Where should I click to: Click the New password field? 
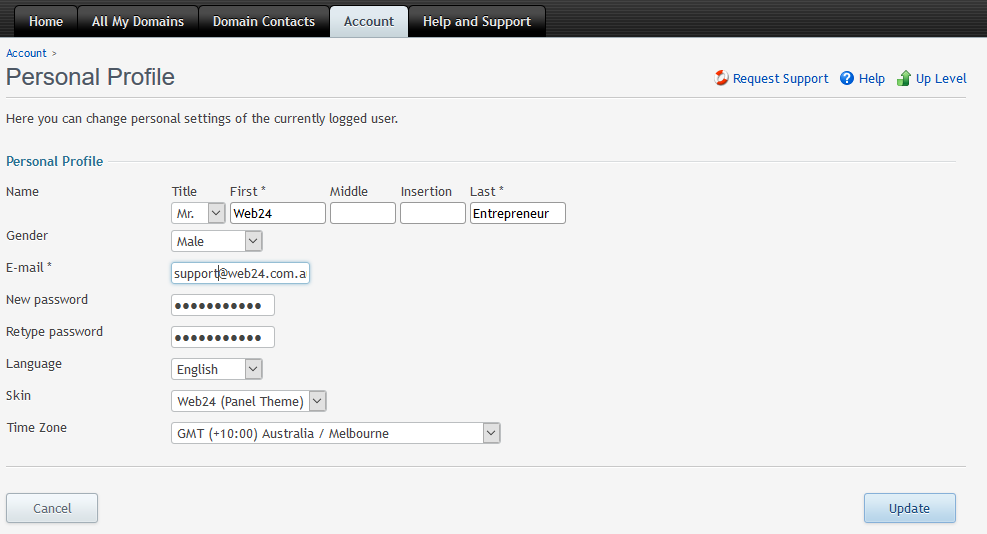pyautogui.click(x=222, y=305)
